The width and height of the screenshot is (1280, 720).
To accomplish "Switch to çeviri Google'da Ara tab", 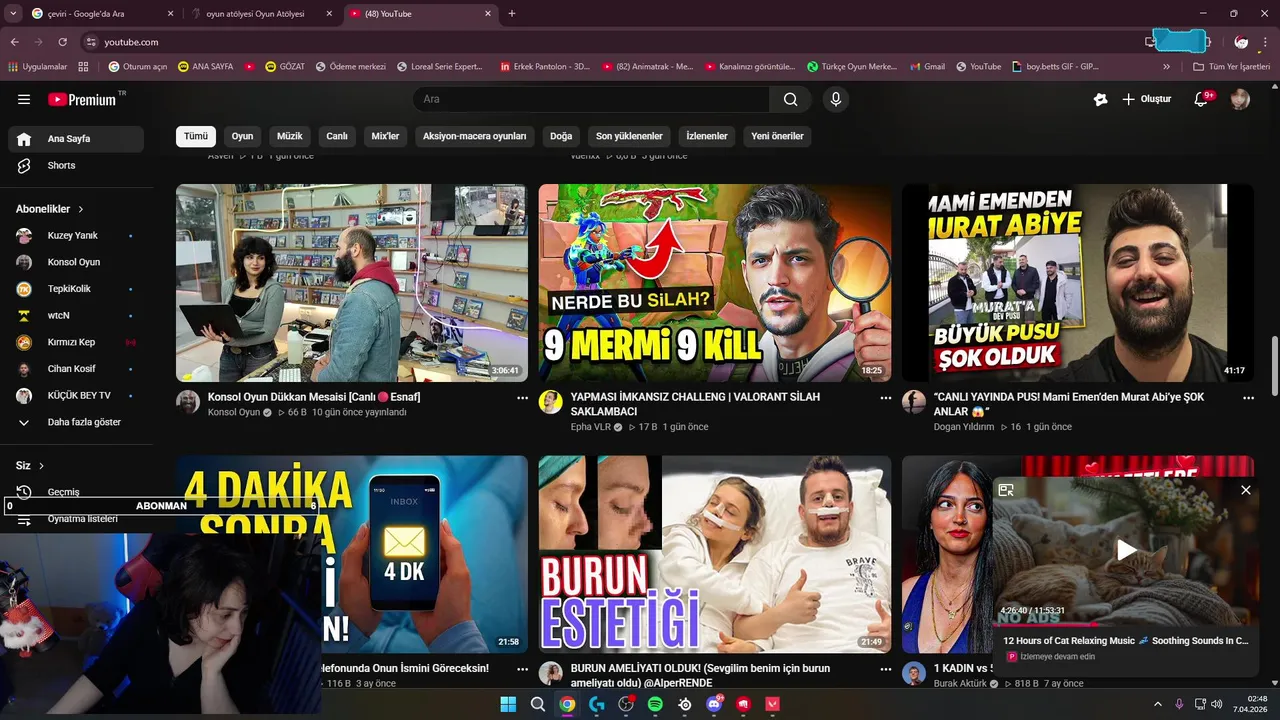I will click(101, 14).
